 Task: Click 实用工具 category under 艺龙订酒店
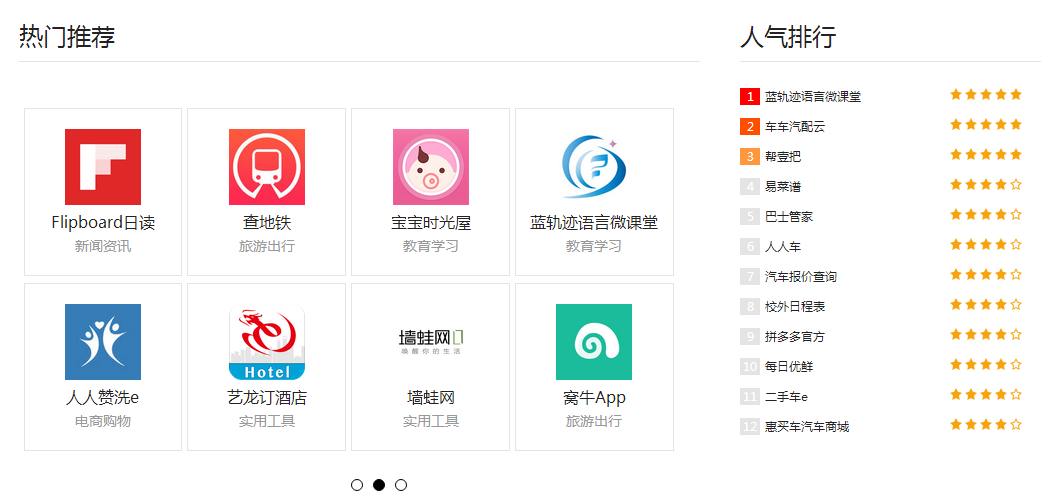(267, 421)
